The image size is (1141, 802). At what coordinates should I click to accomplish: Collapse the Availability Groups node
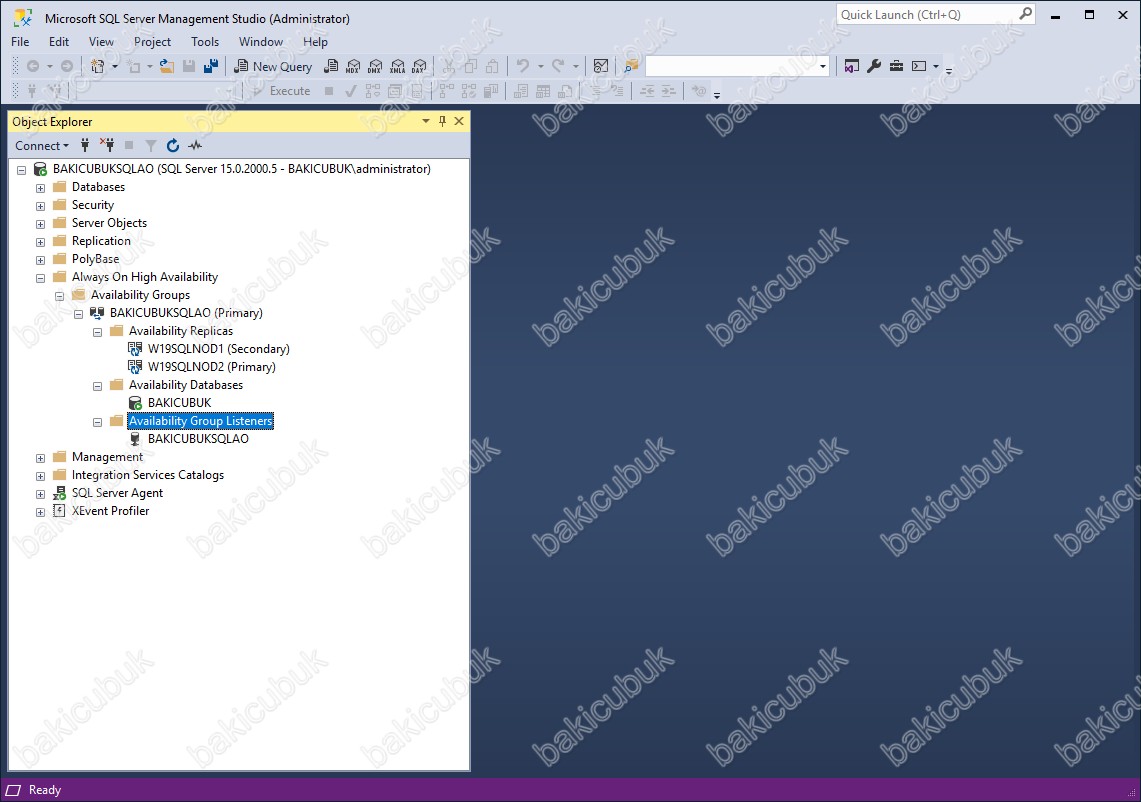point(59,296)
